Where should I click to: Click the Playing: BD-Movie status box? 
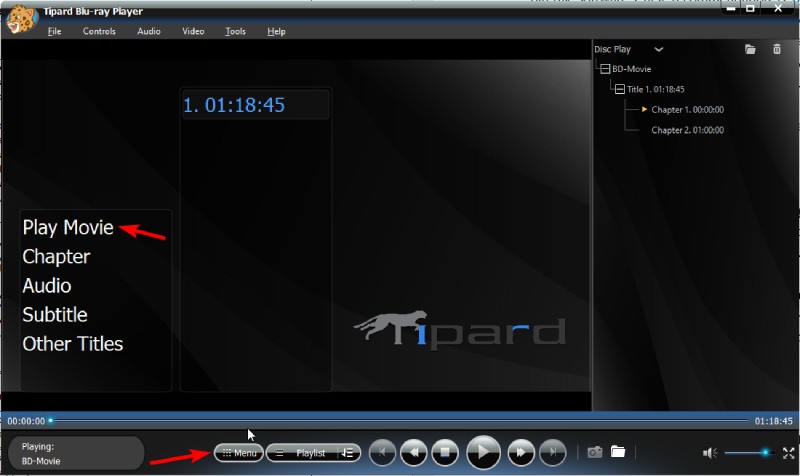(x=76, y=453)
